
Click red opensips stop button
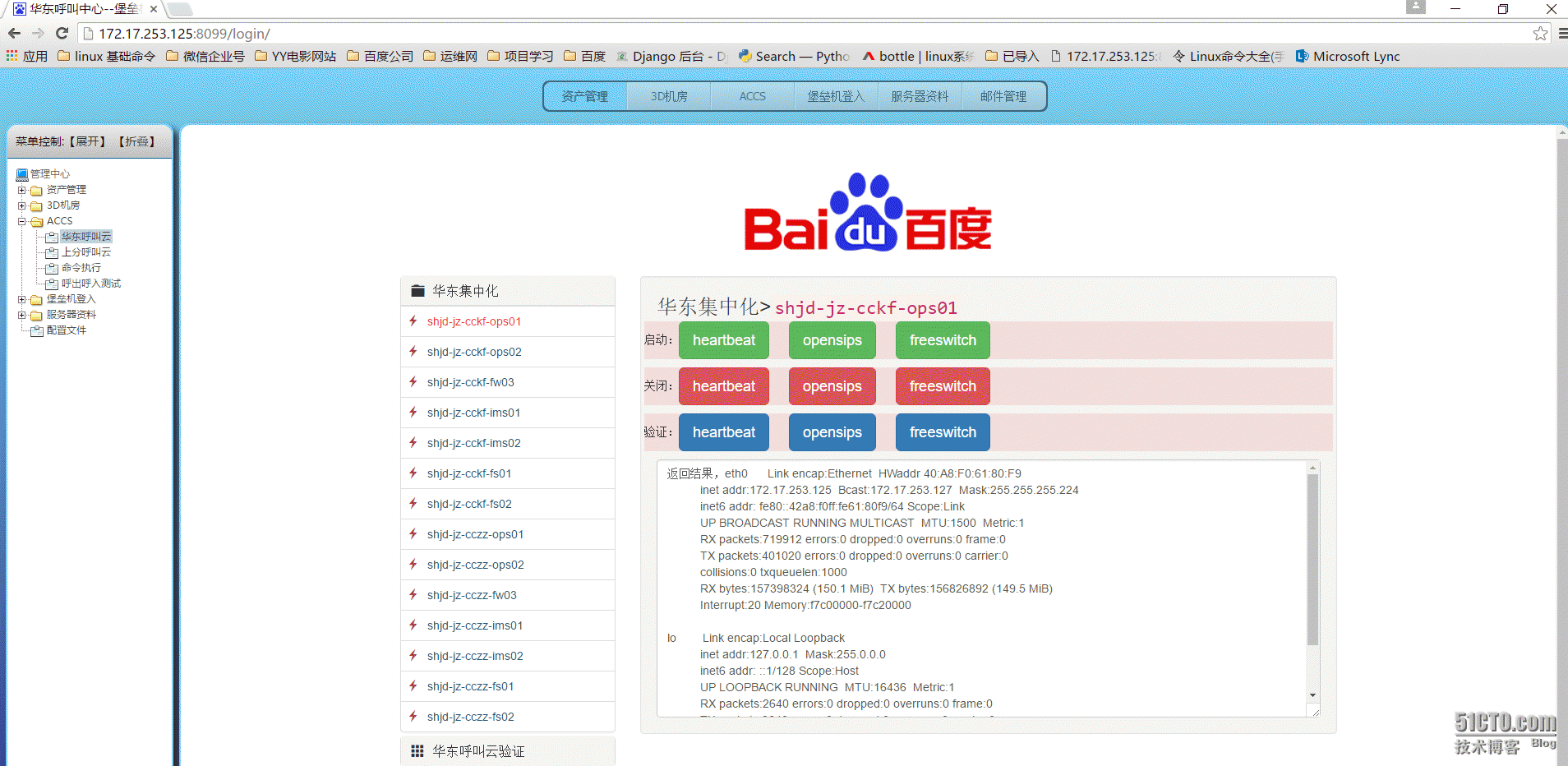832,386
